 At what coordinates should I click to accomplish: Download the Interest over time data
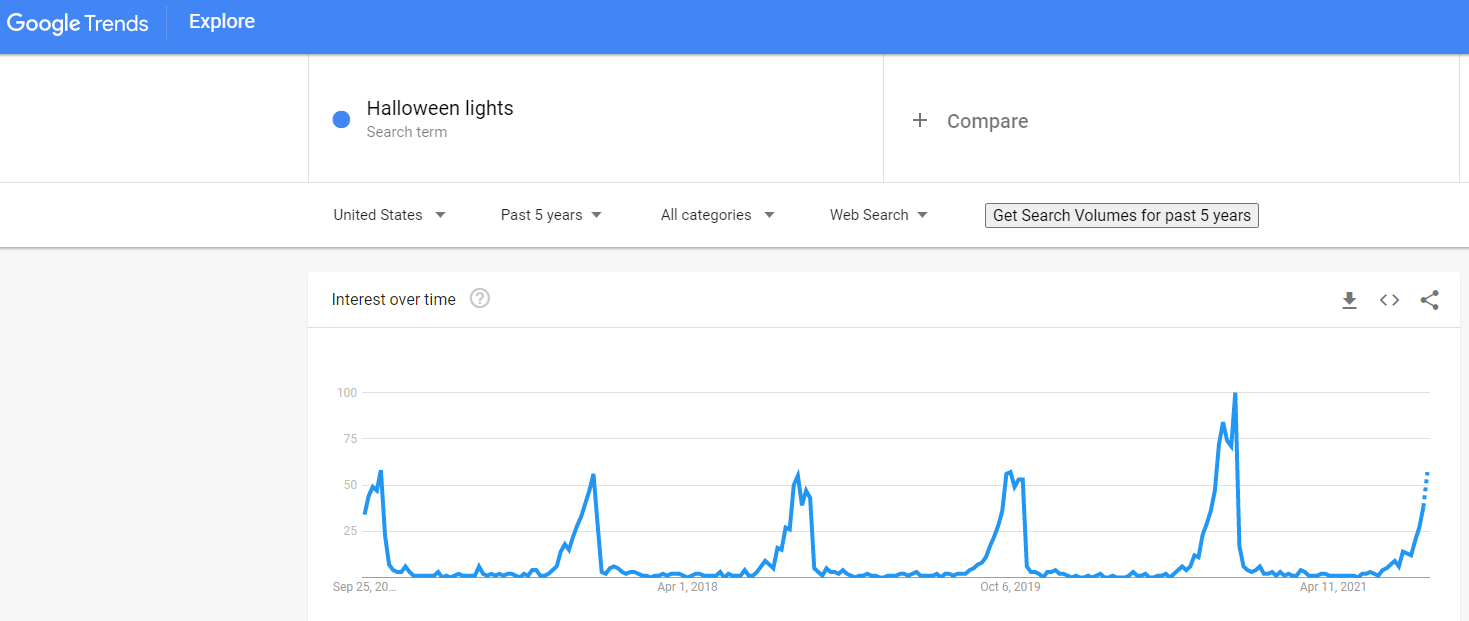(x=1349, y=300)
